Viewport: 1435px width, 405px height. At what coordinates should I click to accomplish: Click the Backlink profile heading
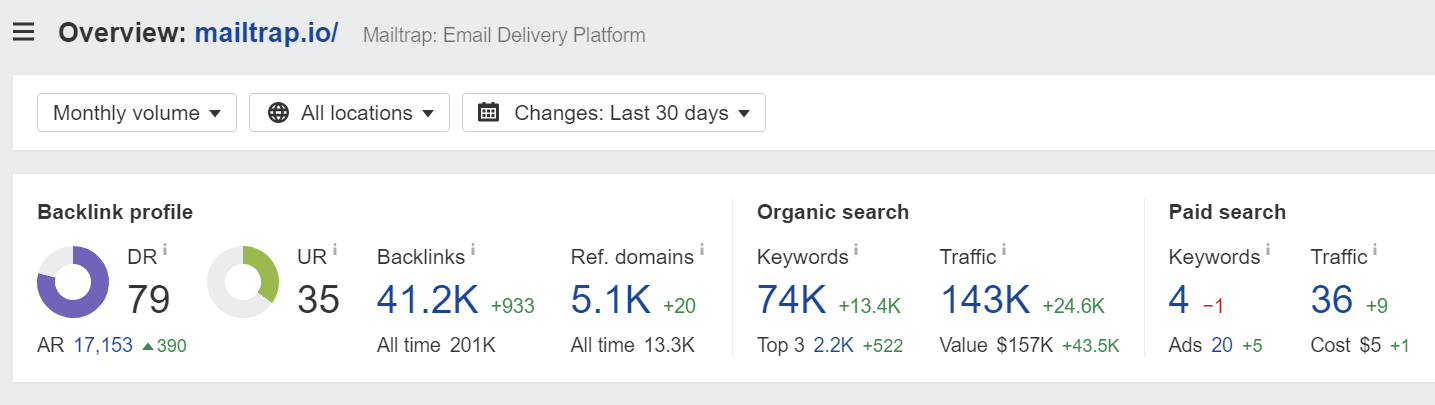click(x=115, y=212)
